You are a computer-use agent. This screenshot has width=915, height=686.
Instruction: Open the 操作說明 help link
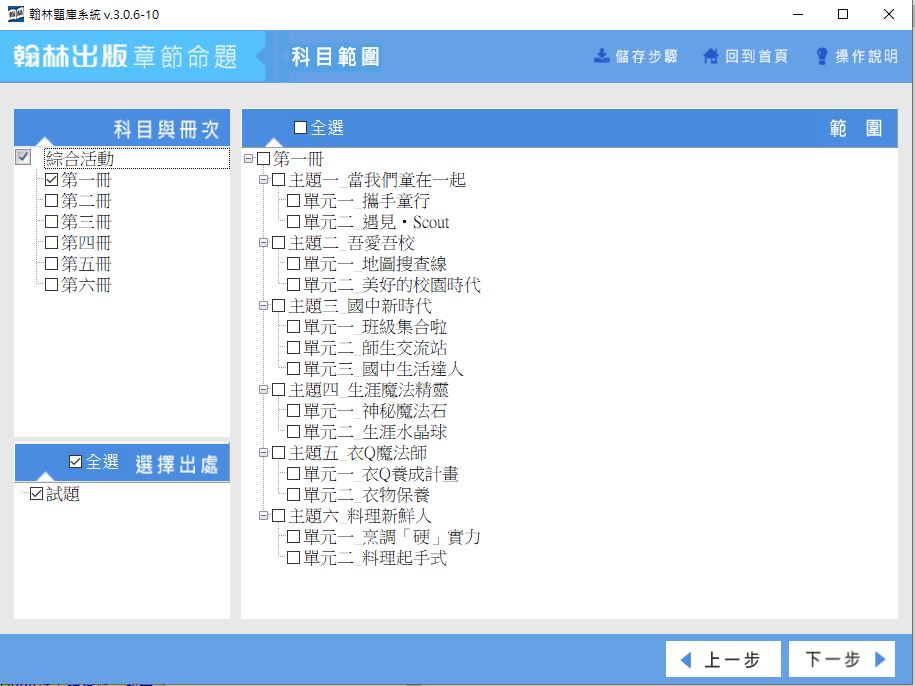pos(857,56)
